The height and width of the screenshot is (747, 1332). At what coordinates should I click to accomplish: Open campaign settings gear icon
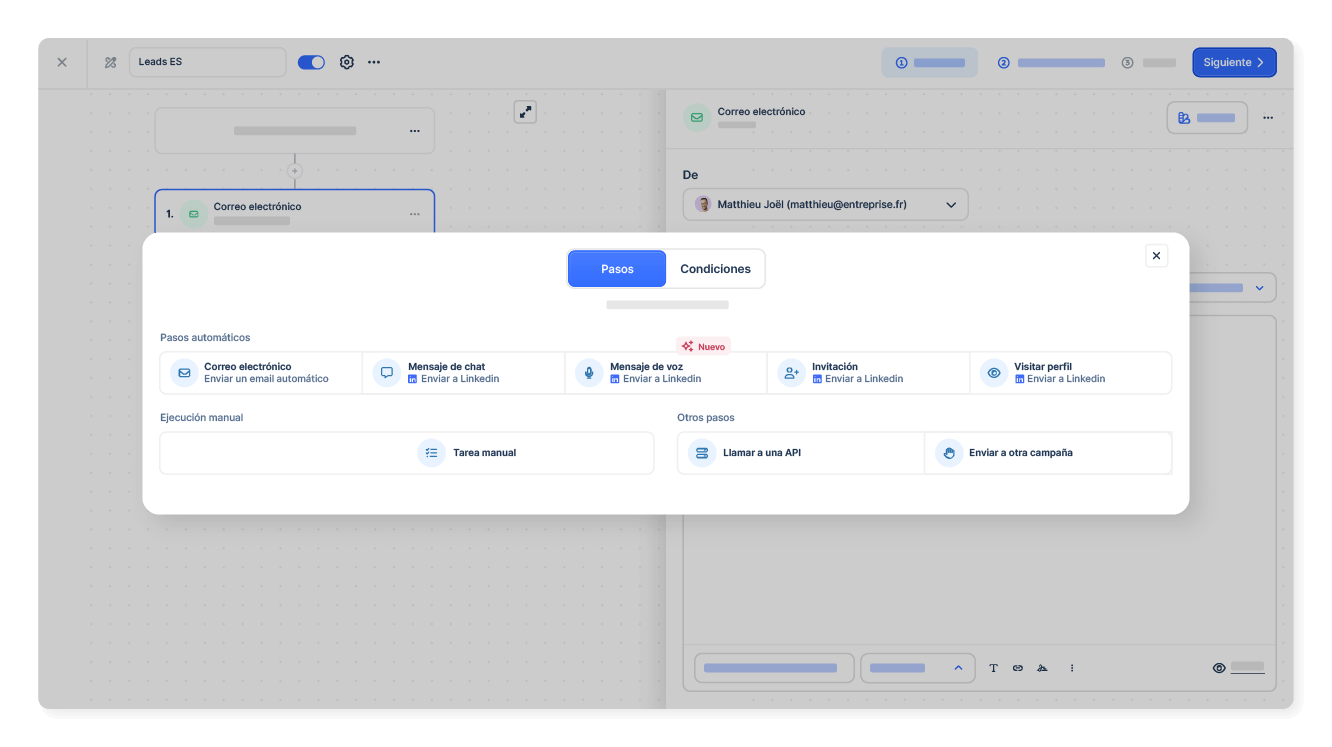tap(347, 62)
